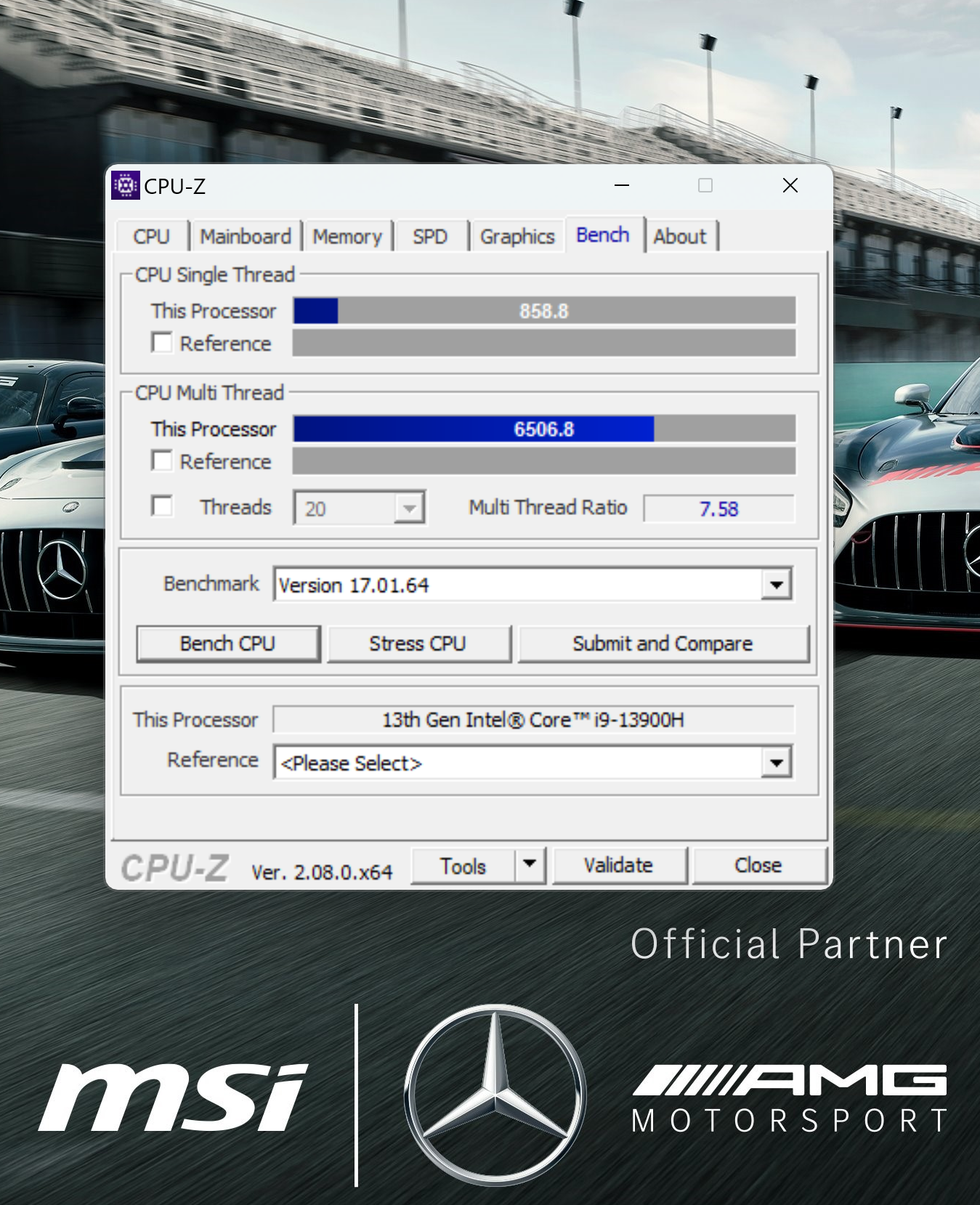
Task: Click the multi thread Reference empty bar
Action: pyautogui.click(x=544, y=461)
